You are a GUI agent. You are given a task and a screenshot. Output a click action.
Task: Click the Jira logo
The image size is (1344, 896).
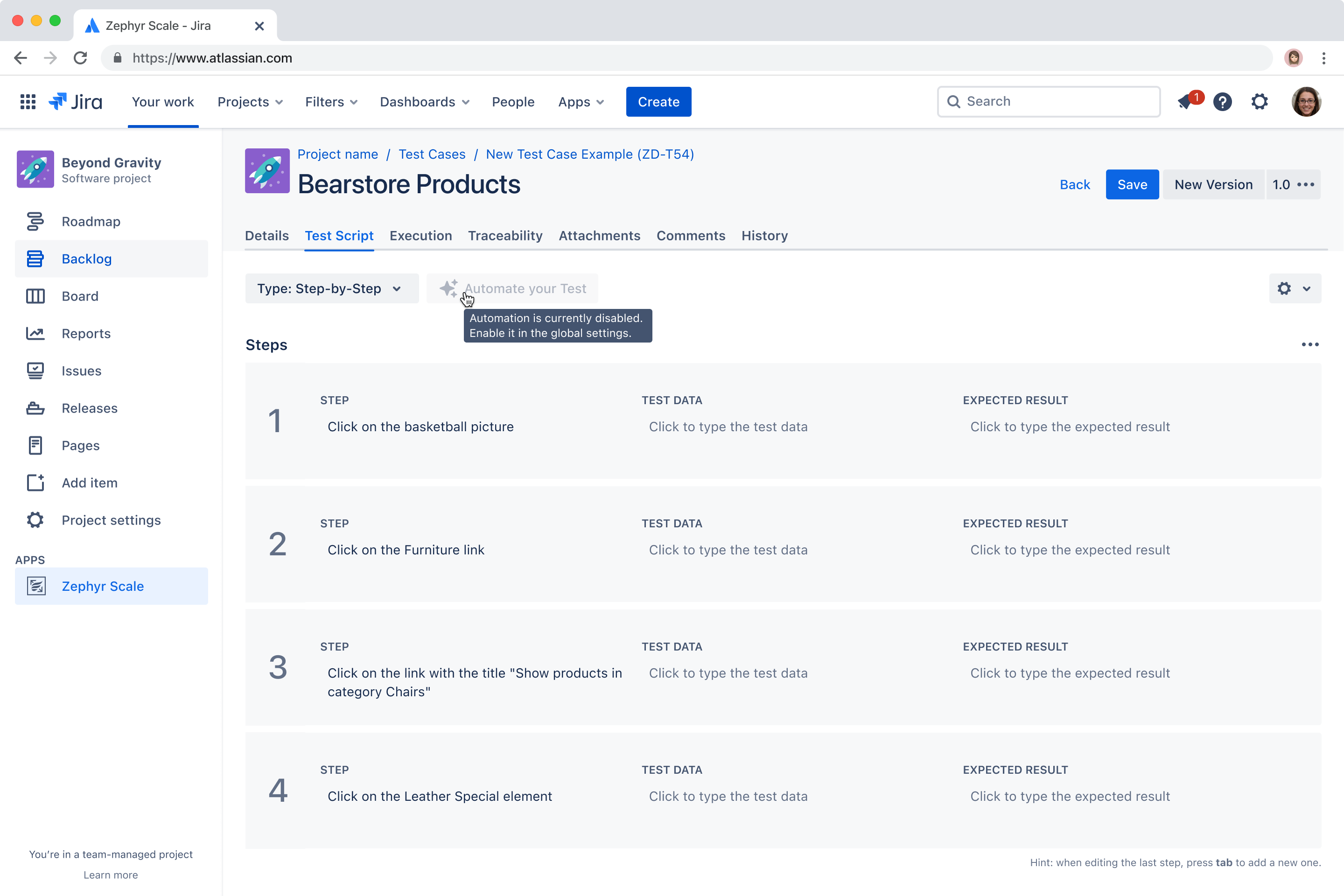[x=76, y=102]
